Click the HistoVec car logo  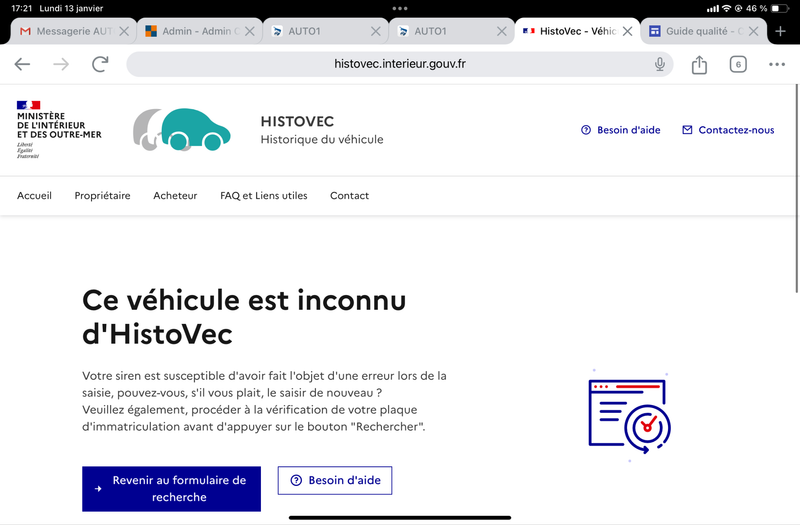(182, 130)
